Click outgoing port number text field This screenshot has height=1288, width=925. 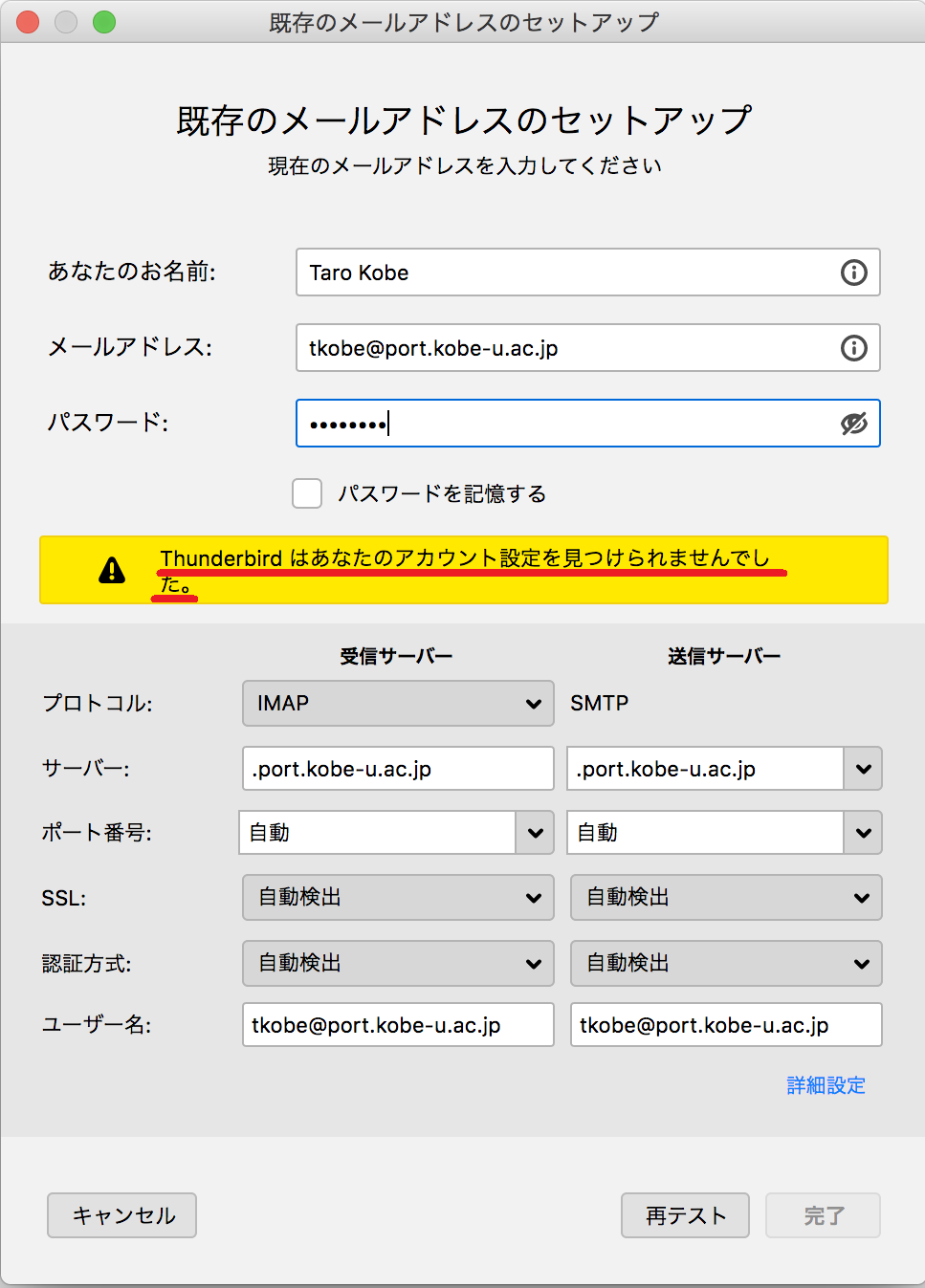[x=706, y=833]
